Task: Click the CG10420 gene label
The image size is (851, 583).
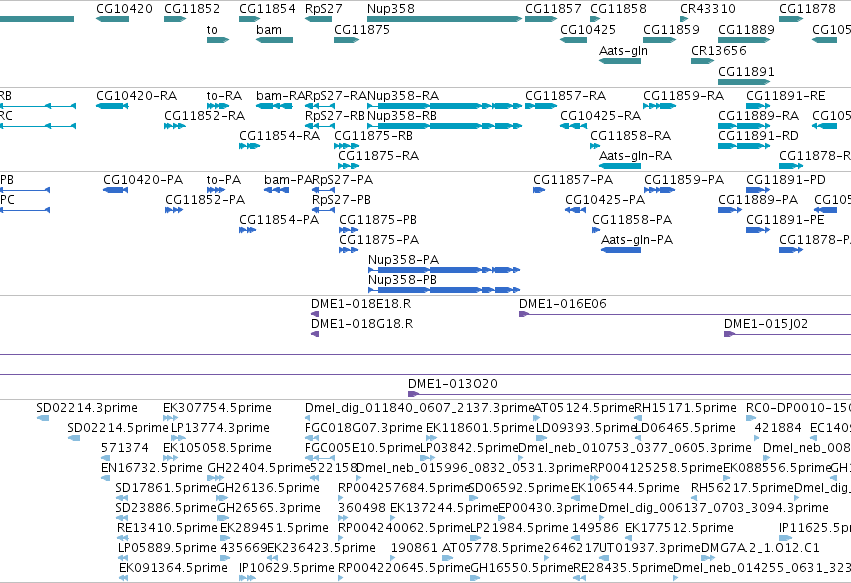Action: (124, 9)
